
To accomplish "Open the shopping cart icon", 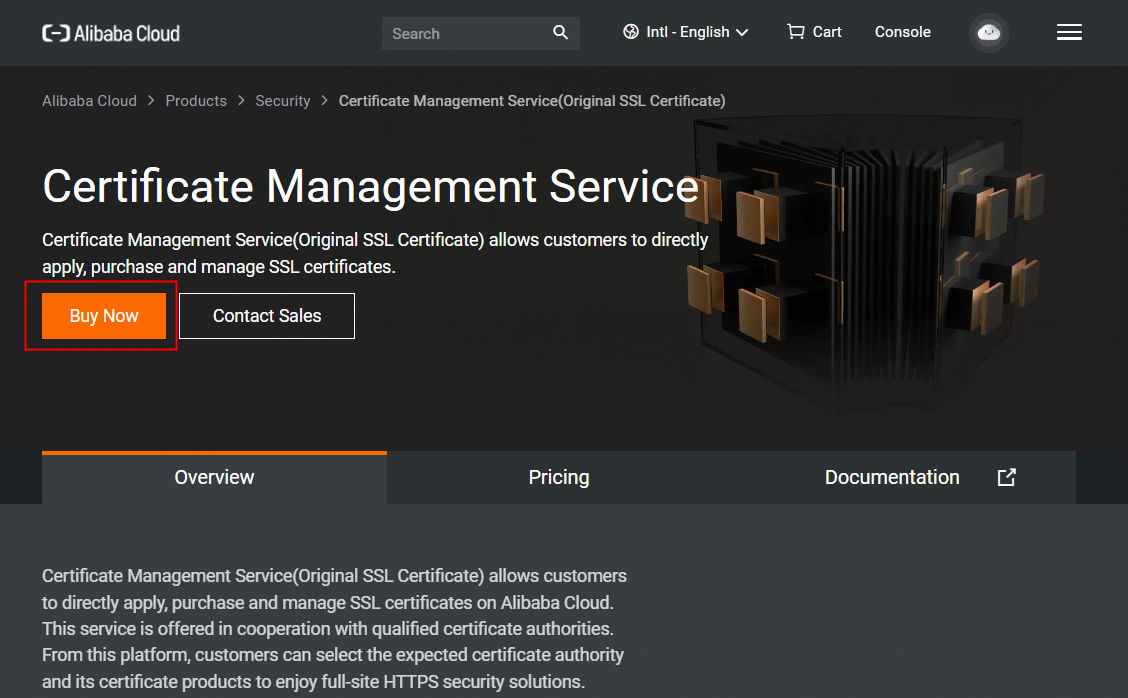I will point(796,32).
